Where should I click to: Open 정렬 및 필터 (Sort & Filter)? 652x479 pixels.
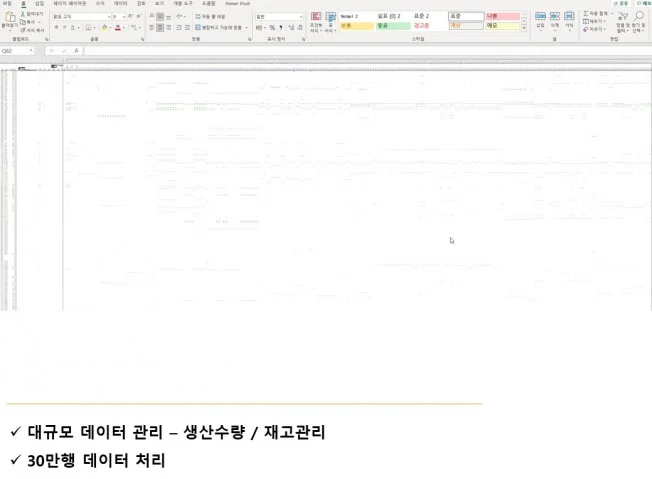[622, 22]
